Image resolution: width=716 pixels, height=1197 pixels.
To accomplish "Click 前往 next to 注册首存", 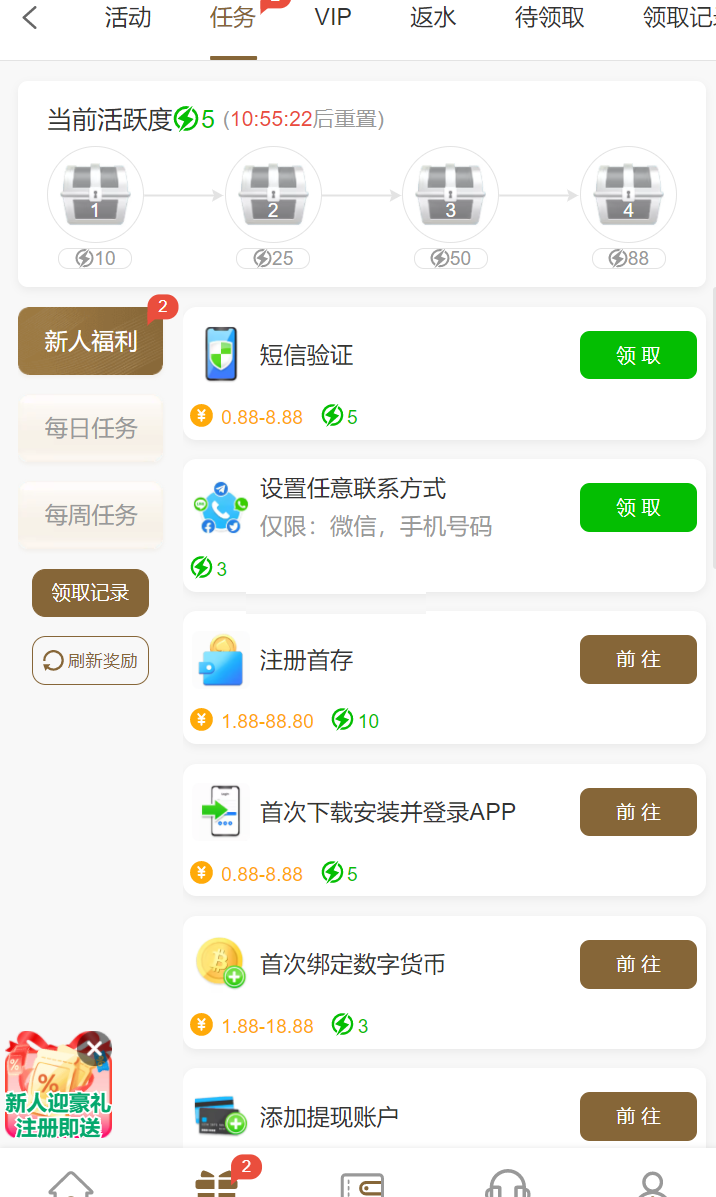I will click(638, 659).
